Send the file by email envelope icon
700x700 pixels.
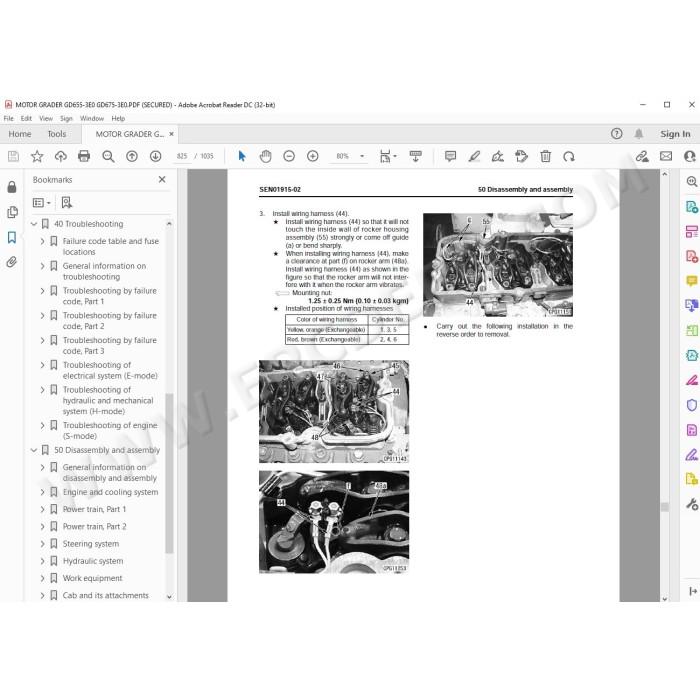(x=666, y=156)
